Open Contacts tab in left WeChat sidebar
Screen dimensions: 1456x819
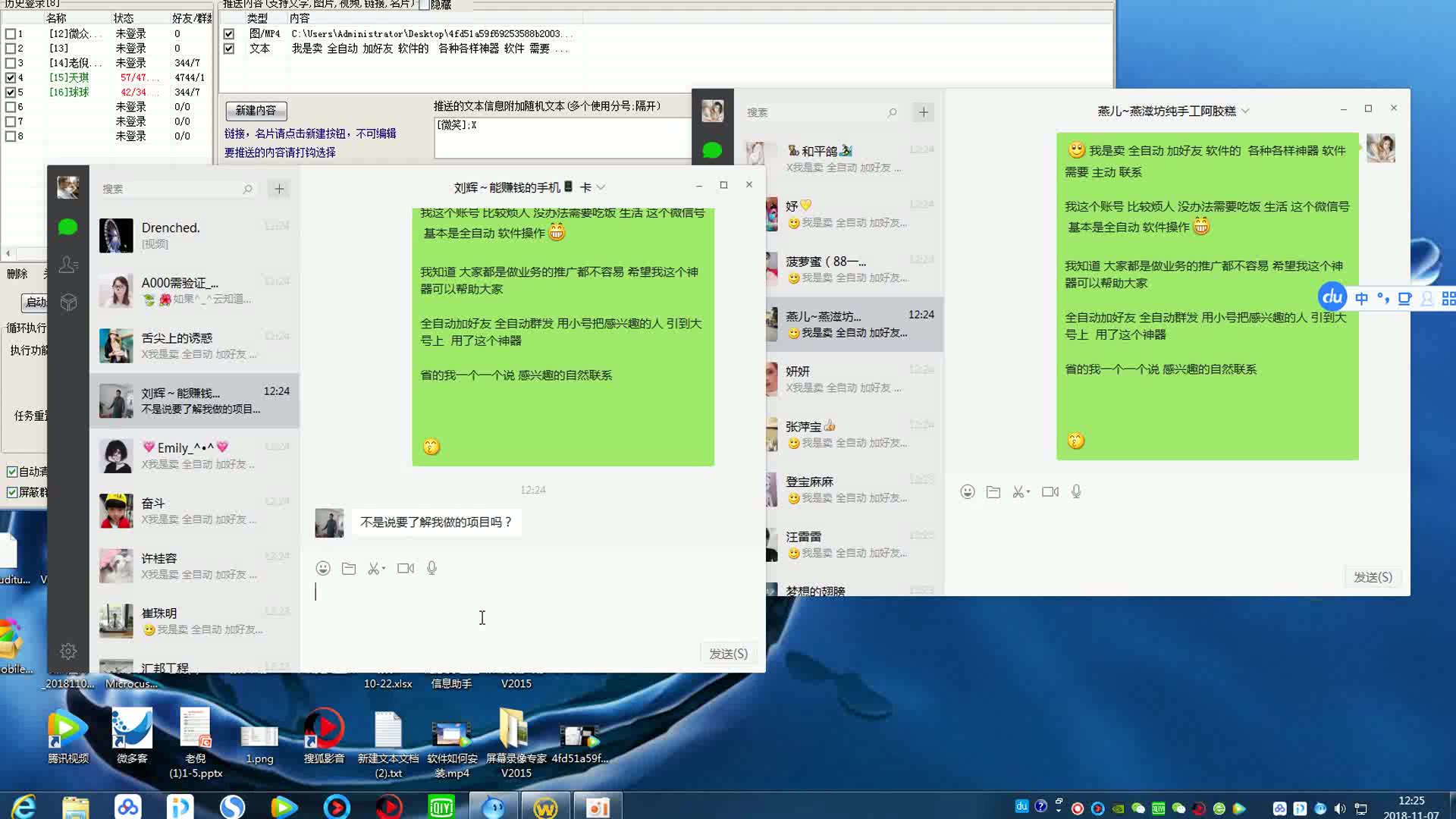pos(68,265)
